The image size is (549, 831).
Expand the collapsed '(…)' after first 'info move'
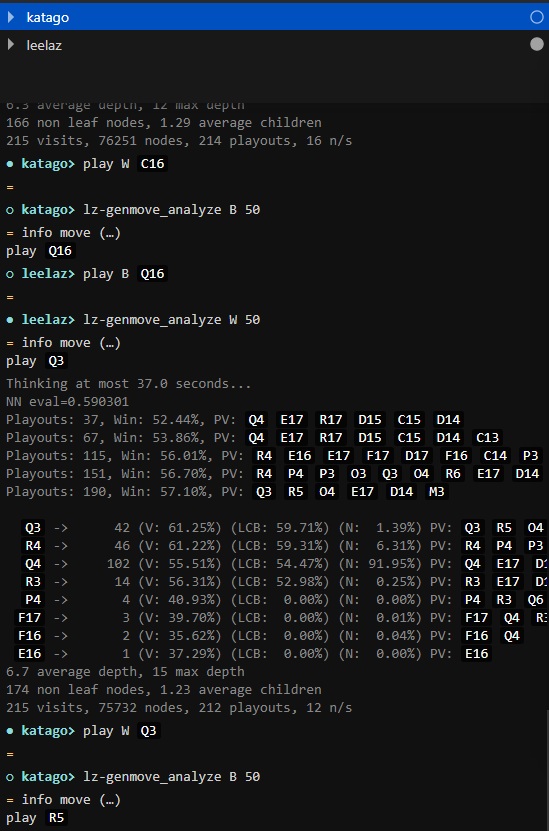pyautogui.click(x=110, y=233)
